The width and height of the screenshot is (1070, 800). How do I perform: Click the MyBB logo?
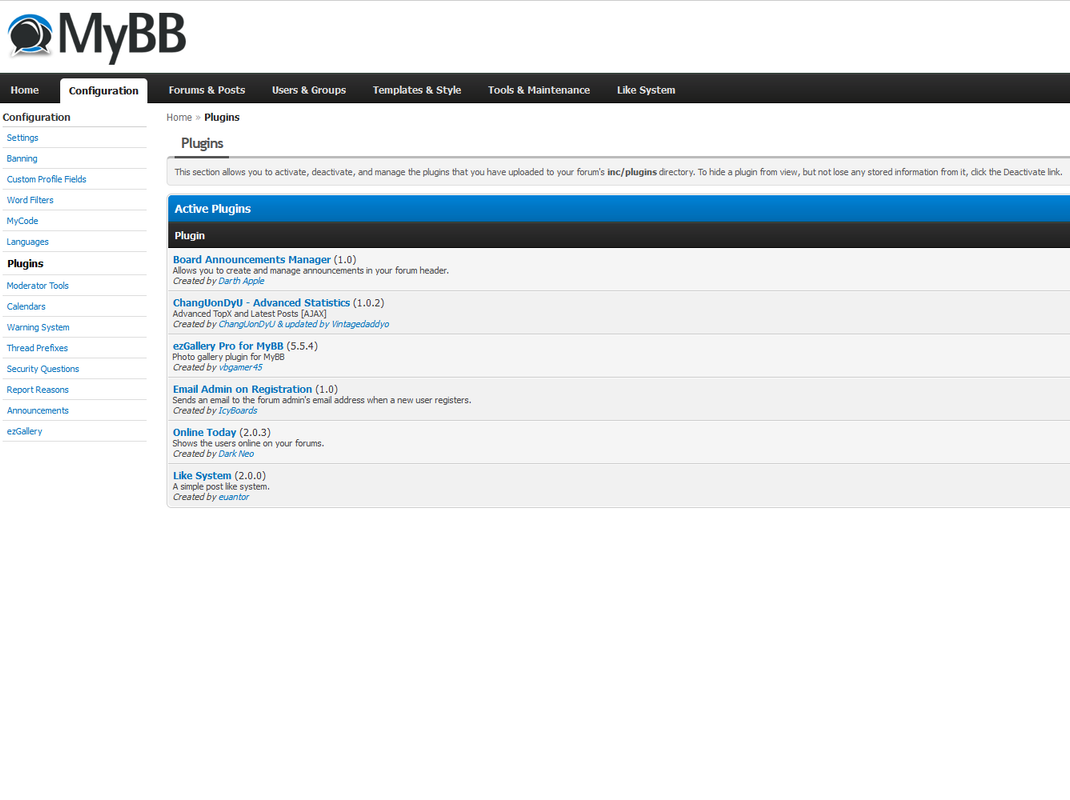tap(96, 37)
